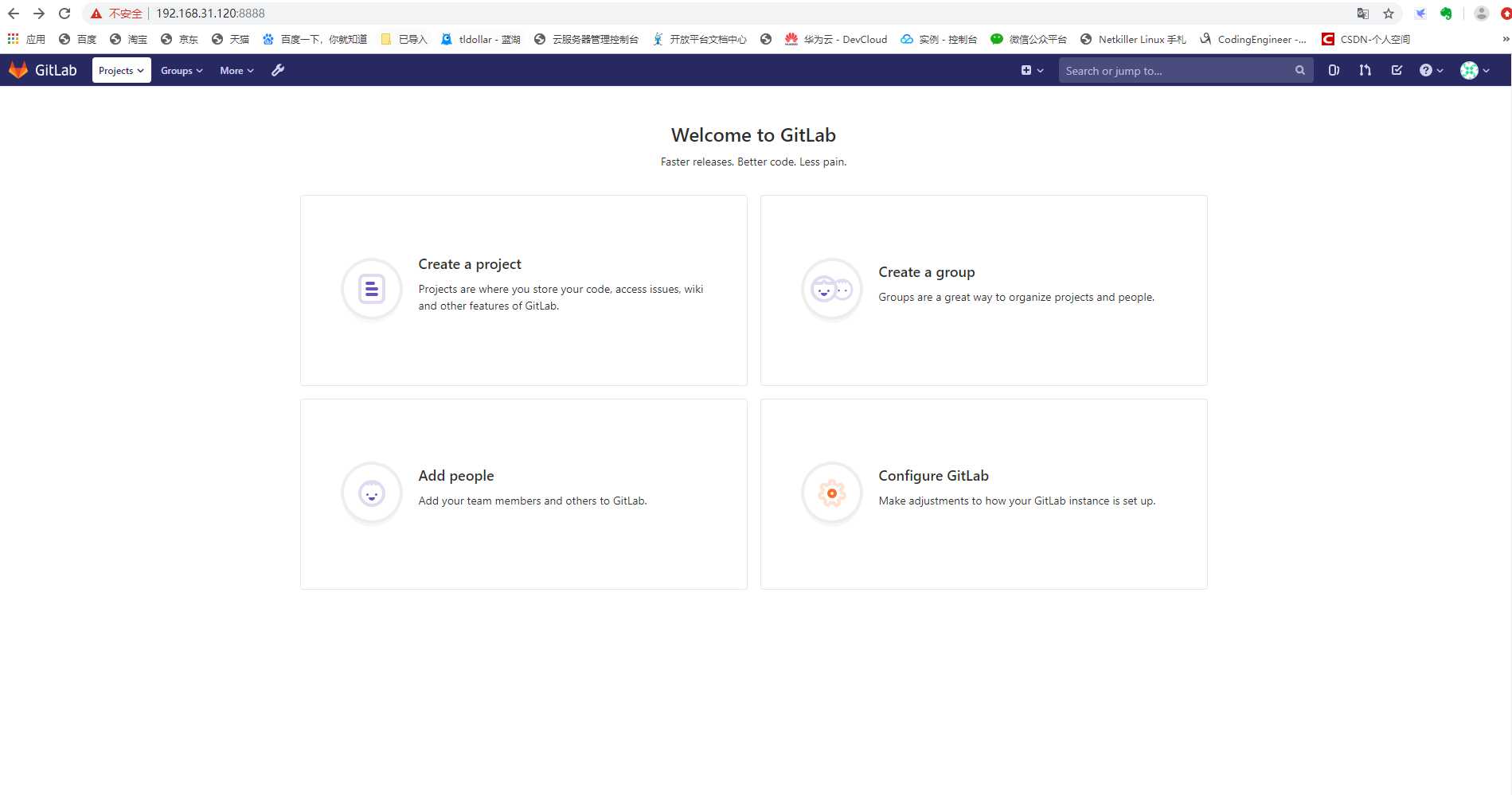This screenshot has height=795, width=1512.
Task: Click the search magnifier icon
Action: point(1300,70)
